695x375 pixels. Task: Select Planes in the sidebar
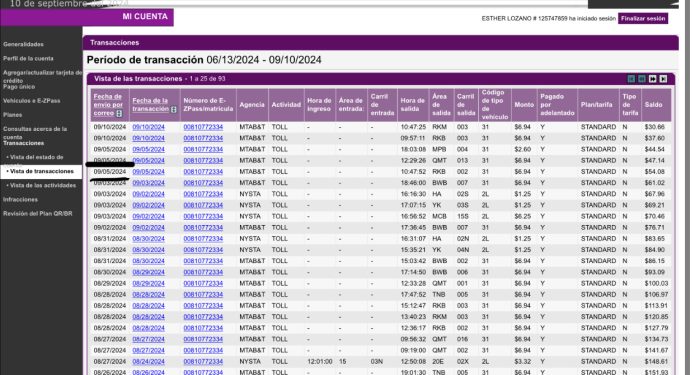[12, 115]
